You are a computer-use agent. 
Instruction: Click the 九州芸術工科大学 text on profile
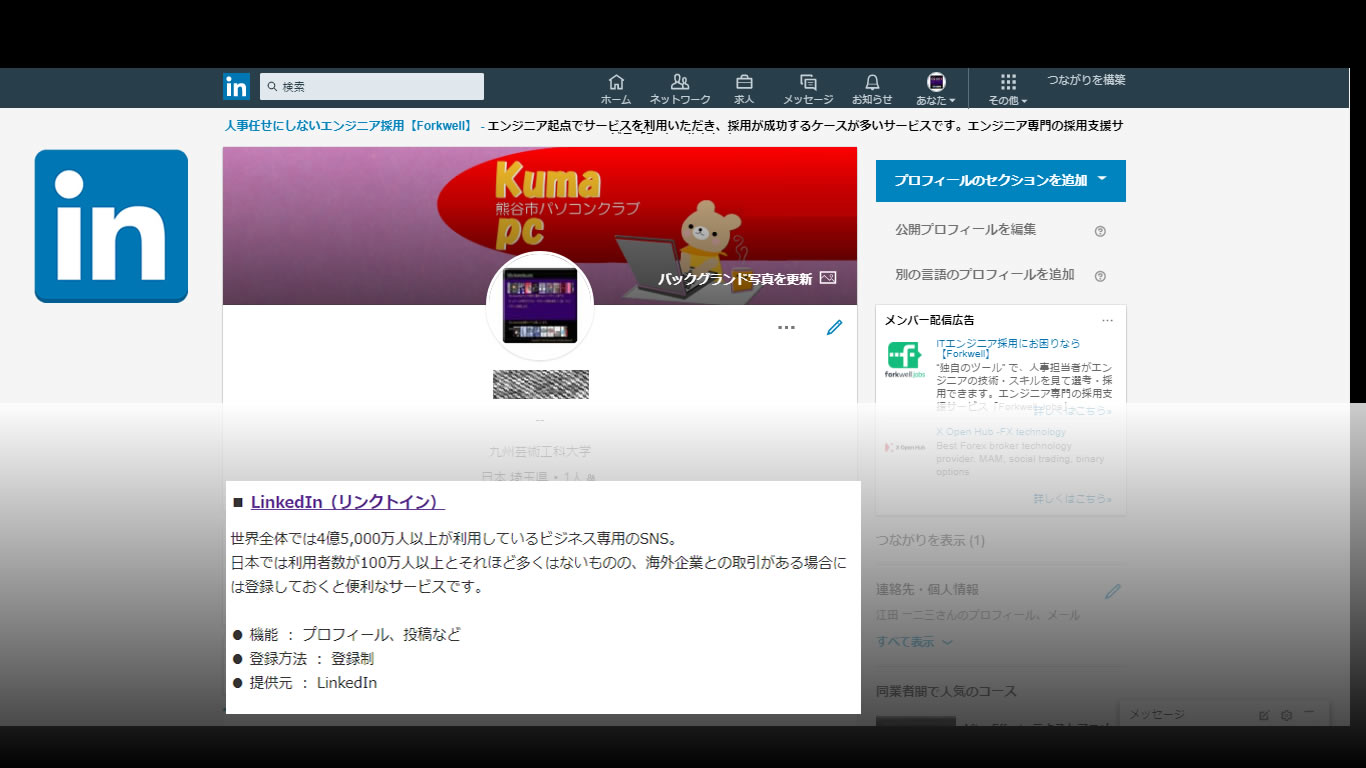coord(540,452)
